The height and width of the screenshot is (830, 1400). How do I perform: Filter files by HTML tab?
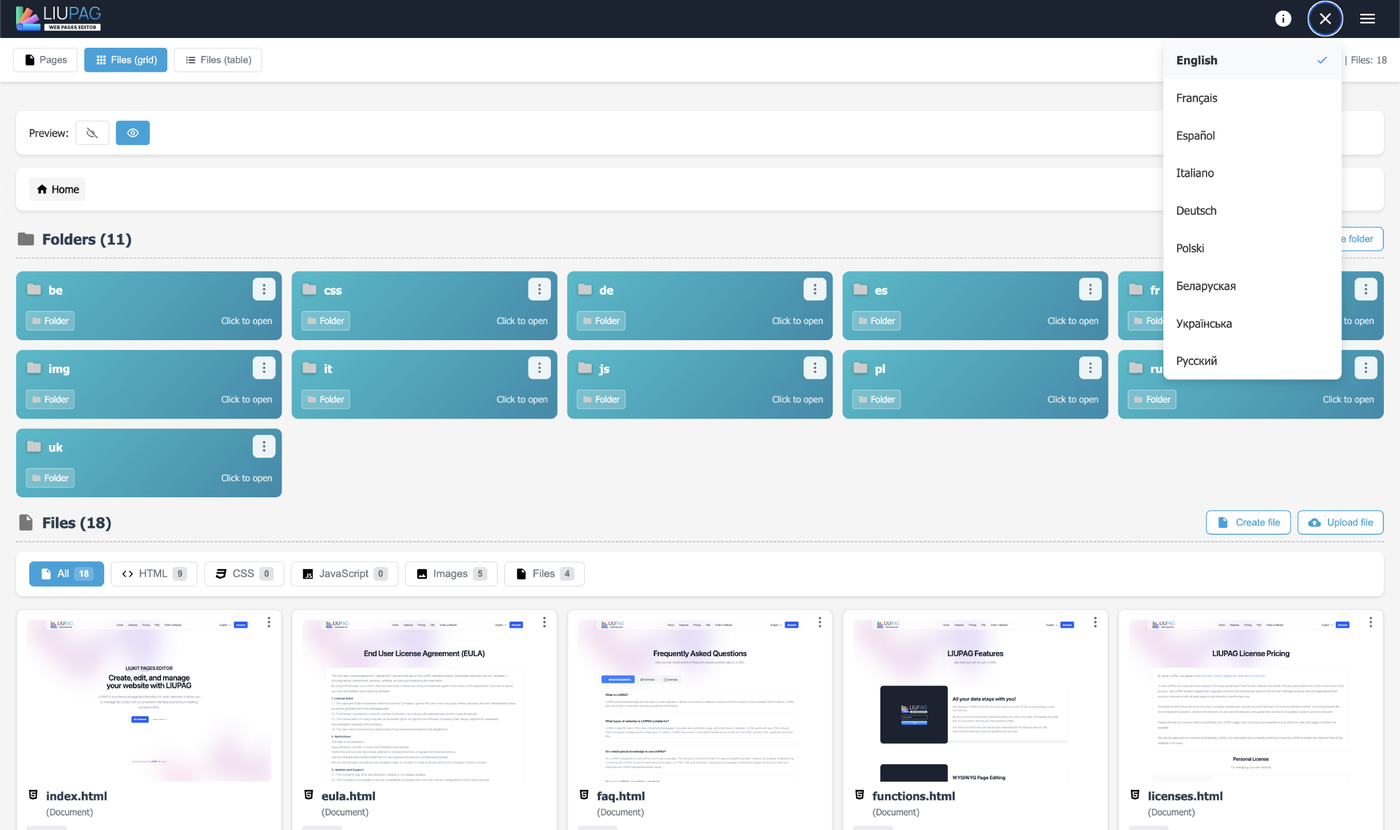(x=153, y=574)
